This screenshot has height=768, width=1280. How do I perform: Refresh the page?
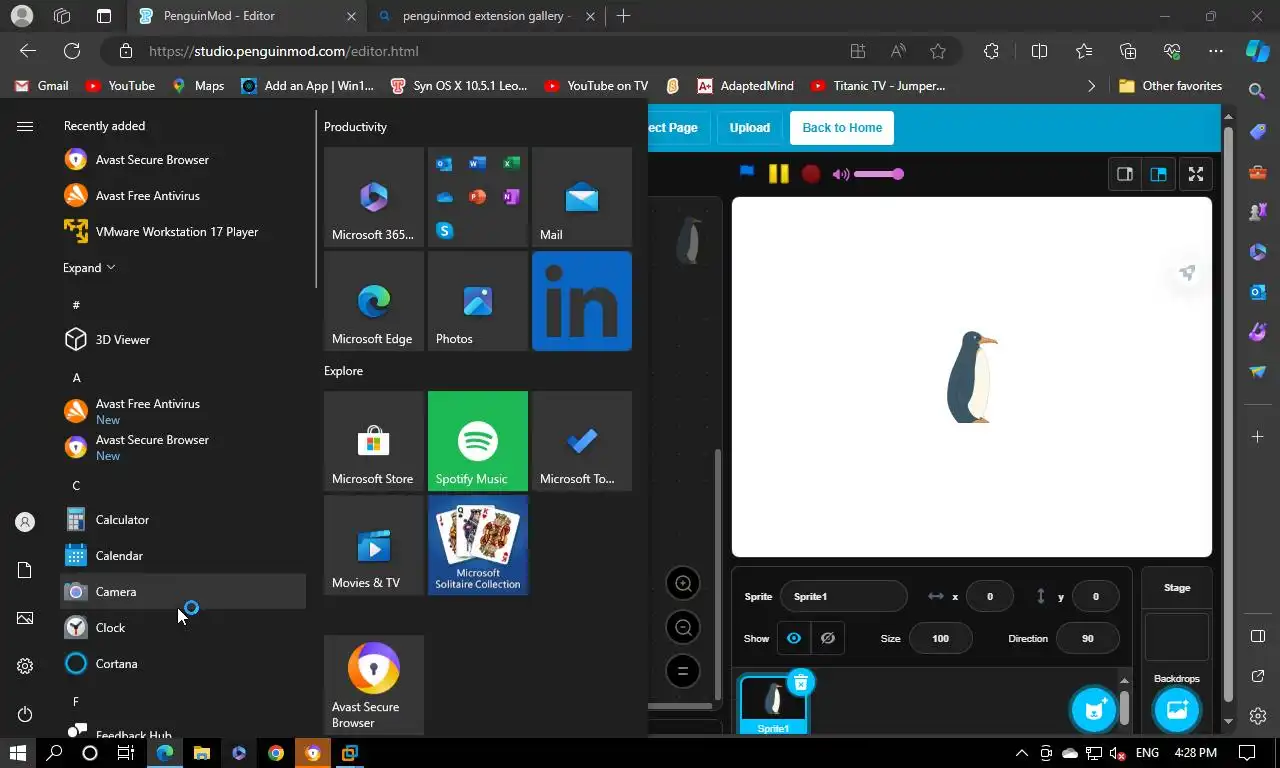click(x=72, y=51)
